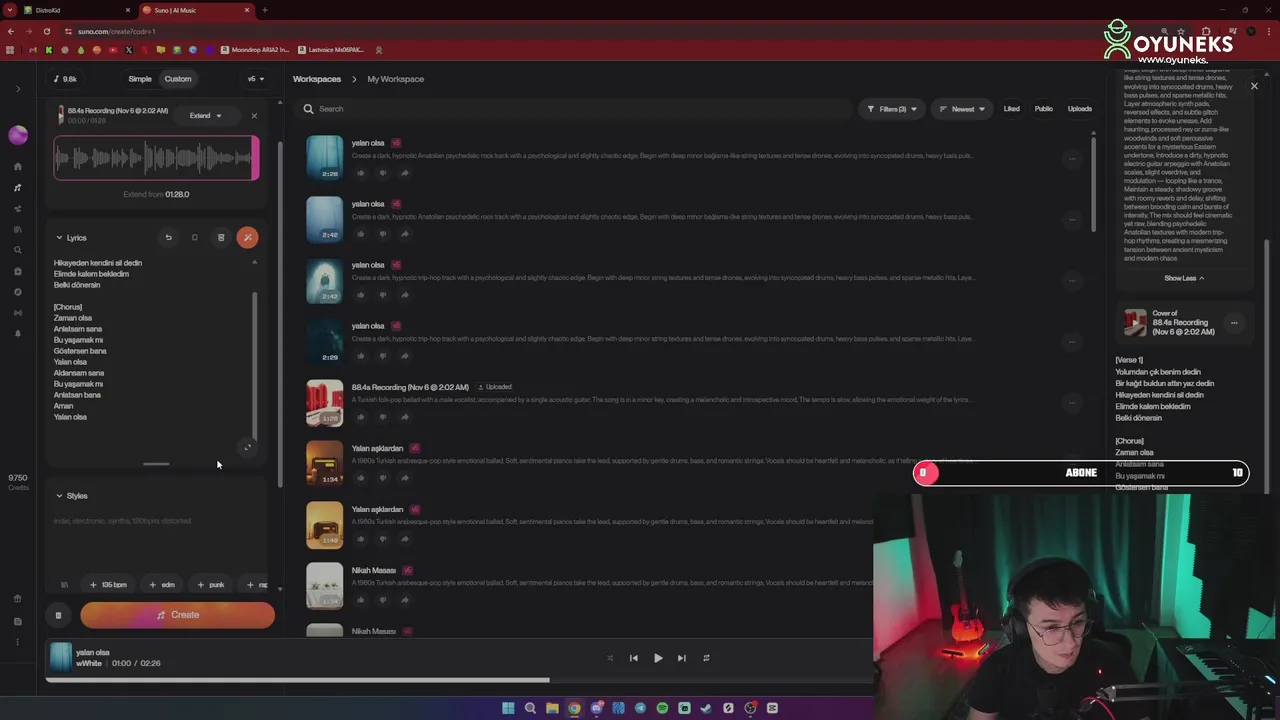Screen dimensions: 1280x720
Task: Switch to the Suno AI Music tab
Action: click(x=195, y=10)
